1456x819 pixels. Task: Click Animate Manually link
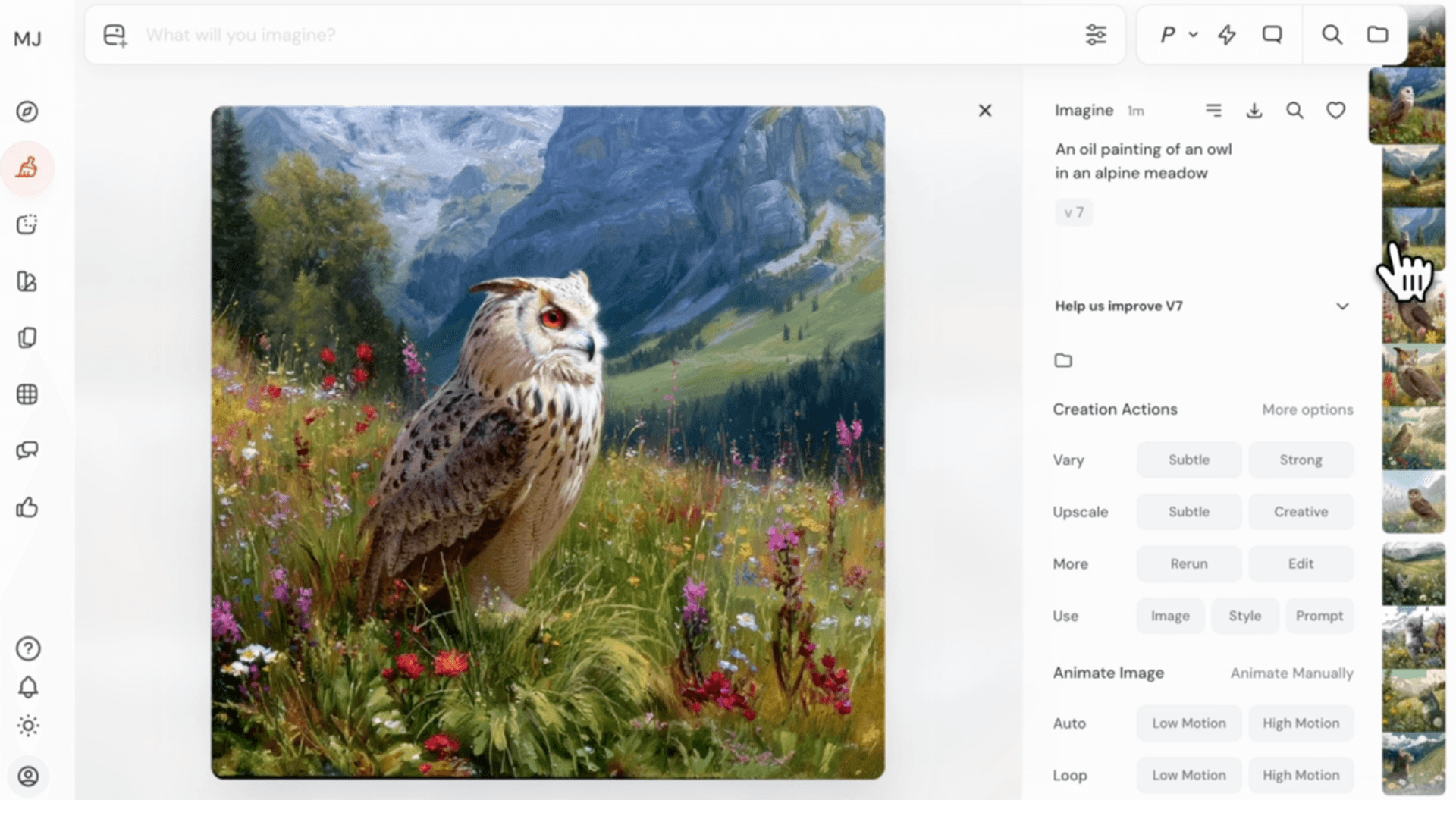coord(1291,673)
